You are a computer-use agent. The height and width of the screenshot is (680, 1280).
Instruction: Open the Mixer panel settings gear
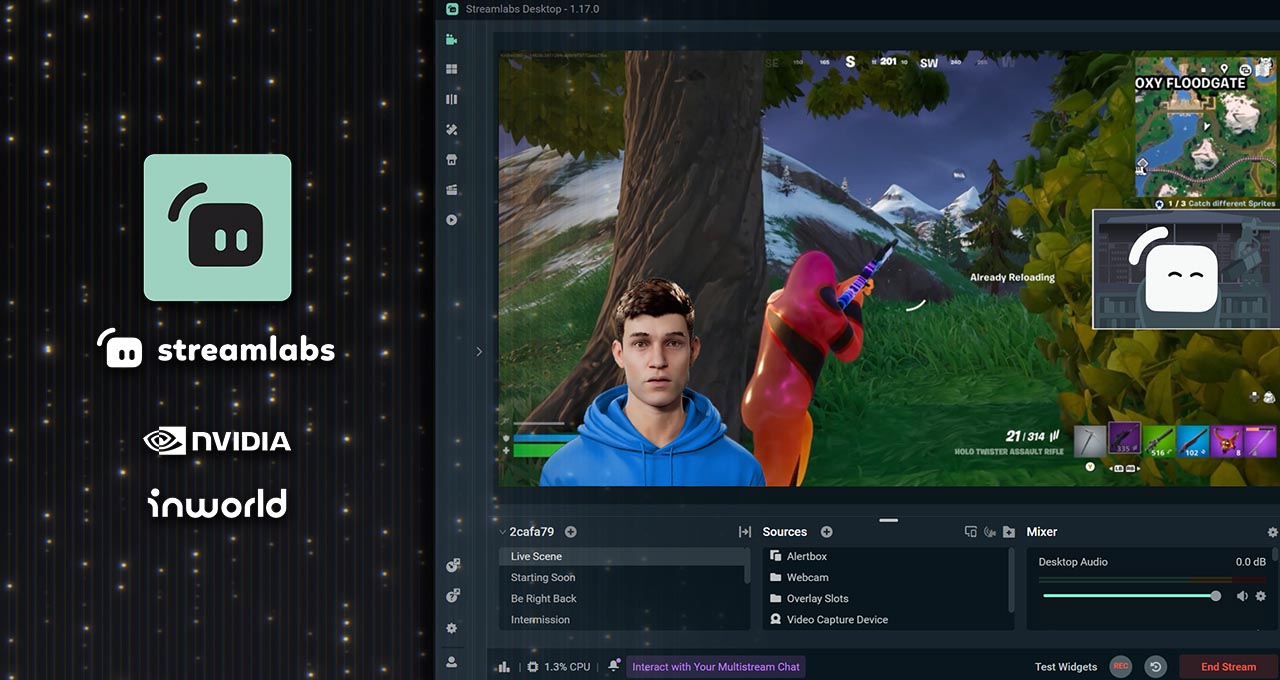(x=1272, y=532)
